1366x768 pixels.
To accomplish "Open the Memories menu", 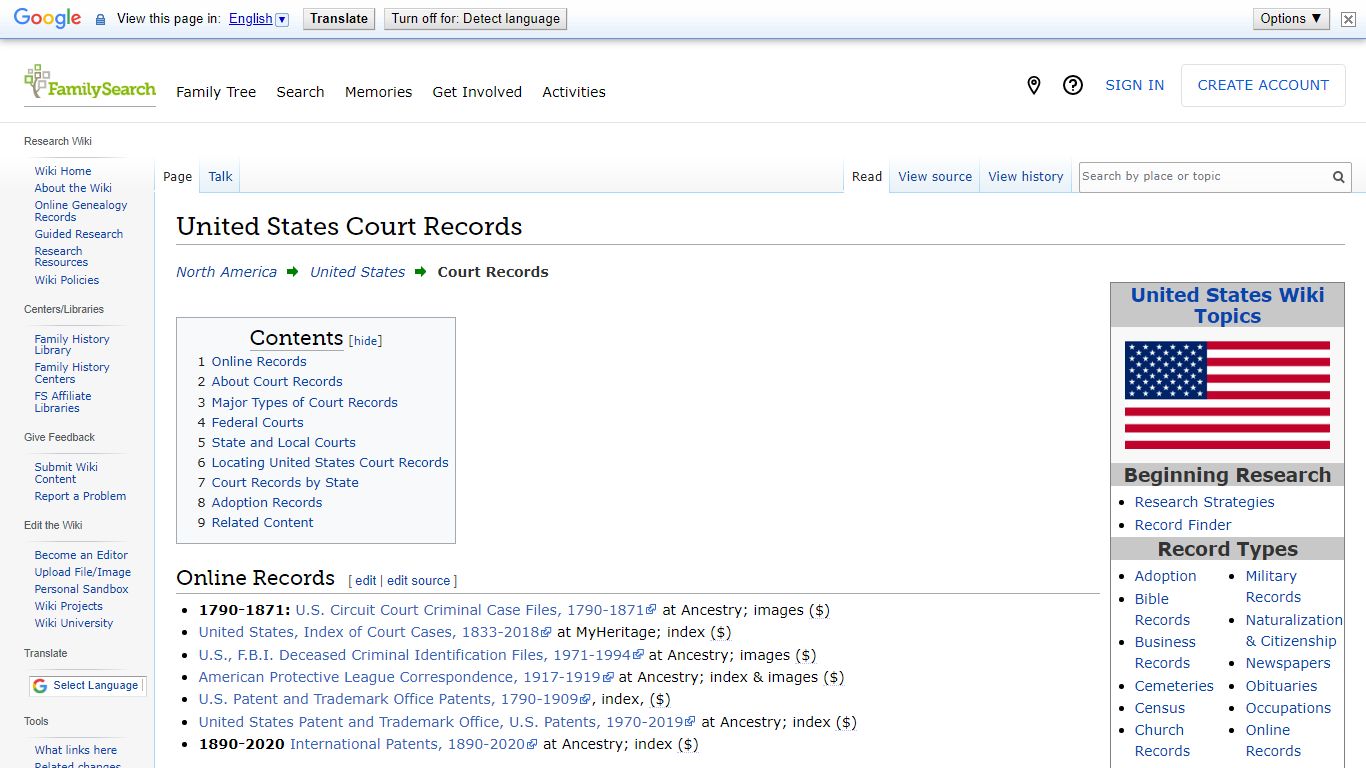I will click(x=378, y=92).
